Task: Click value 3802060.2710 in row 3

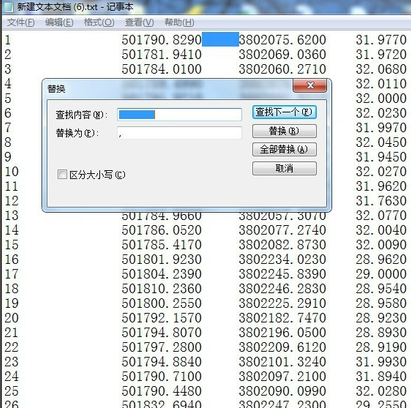Action: 282,69
